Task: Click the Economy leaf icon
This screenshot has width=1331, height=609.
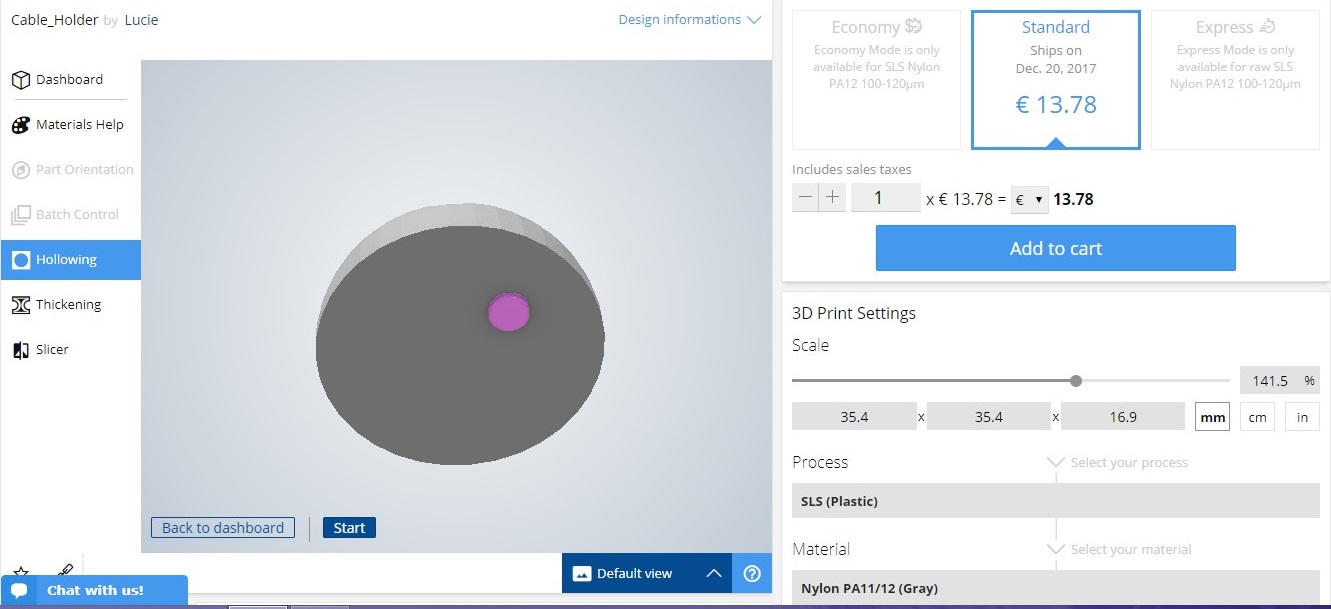Action: (913, 27)
